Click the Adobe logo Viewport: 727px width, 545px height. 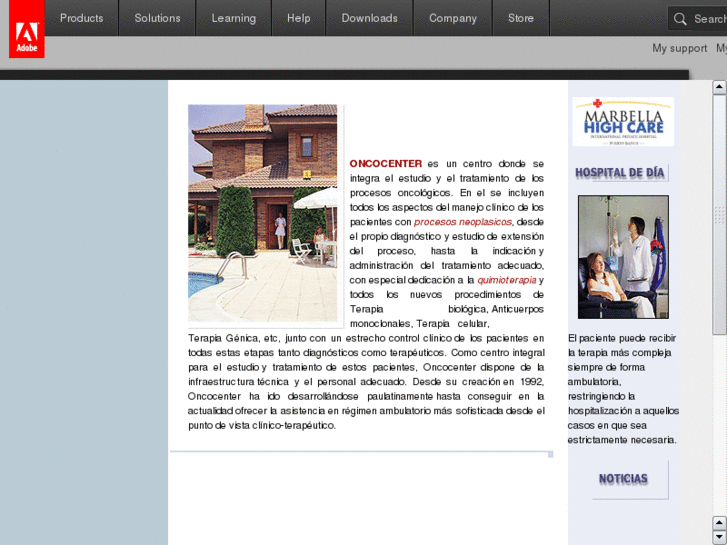point(26,29)
